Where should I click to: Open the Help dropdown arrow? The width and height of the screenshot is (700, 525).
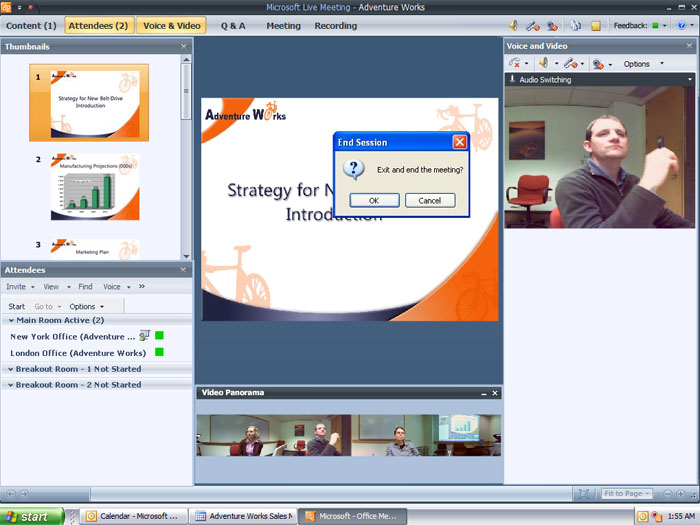(x=692, y=26)
